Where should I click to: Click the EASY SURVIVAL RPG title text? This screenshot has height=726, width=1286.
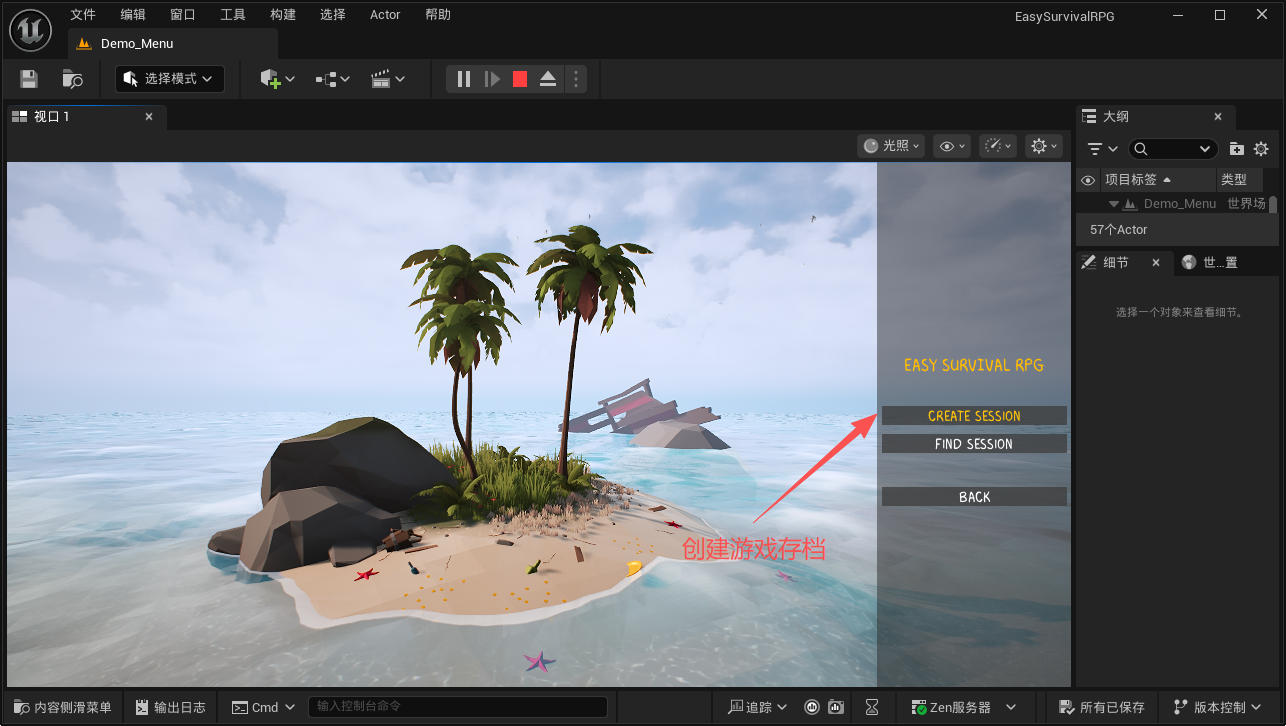tap(974, 365)
